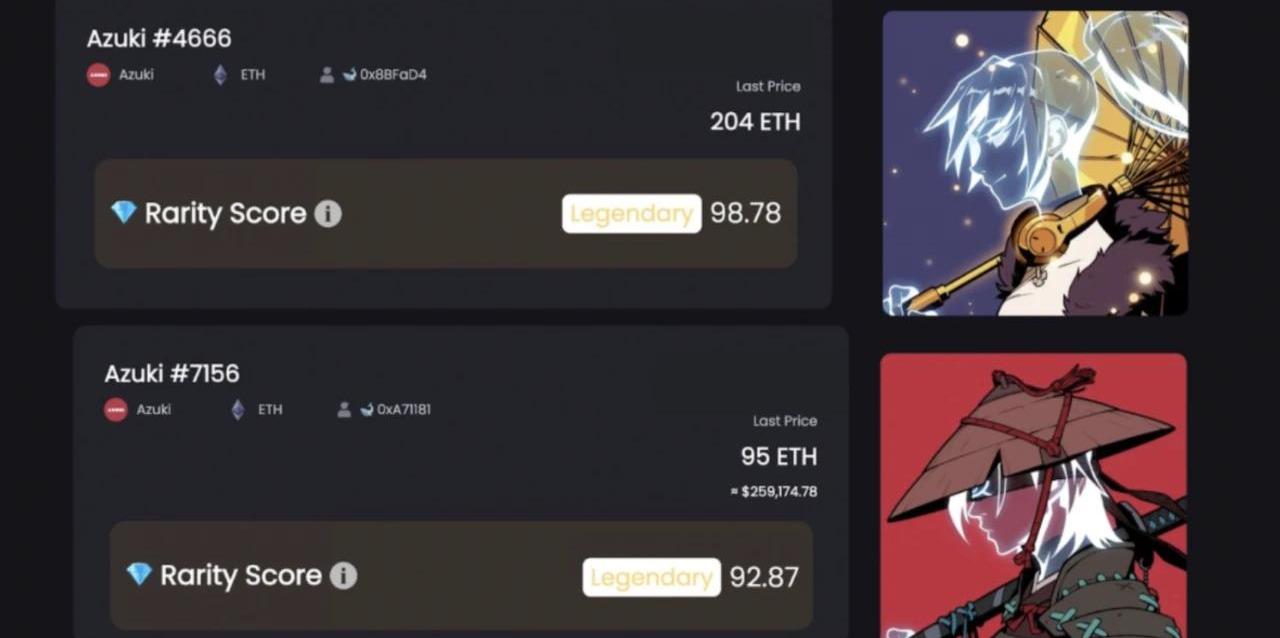Click the owner person icon for #4666
Screen dimensions: 1280x638
click(327, 75)
